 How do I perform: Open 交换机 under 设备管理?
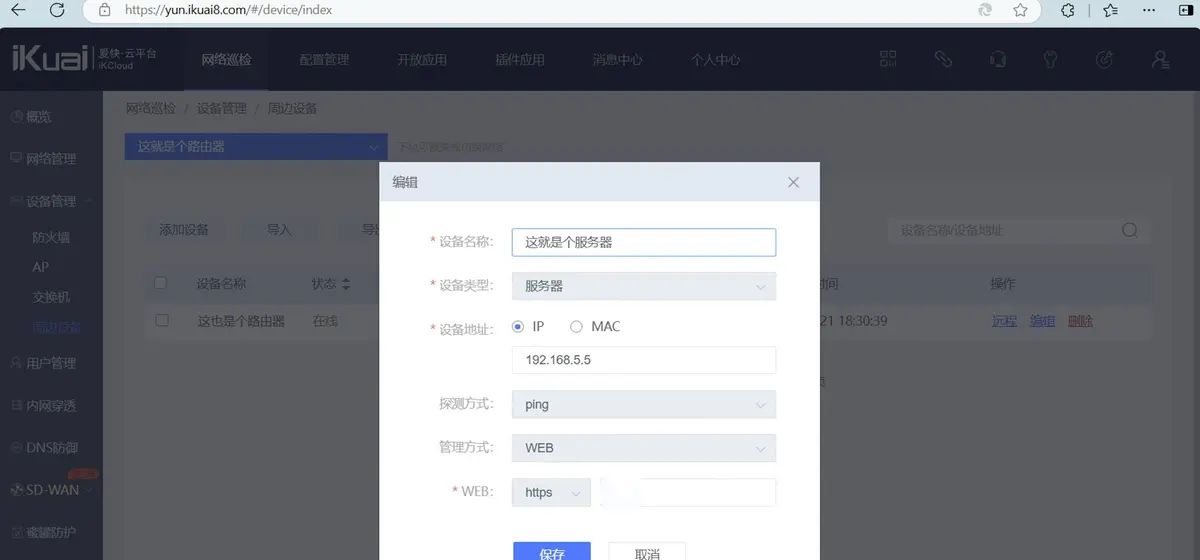click(51, 297)
